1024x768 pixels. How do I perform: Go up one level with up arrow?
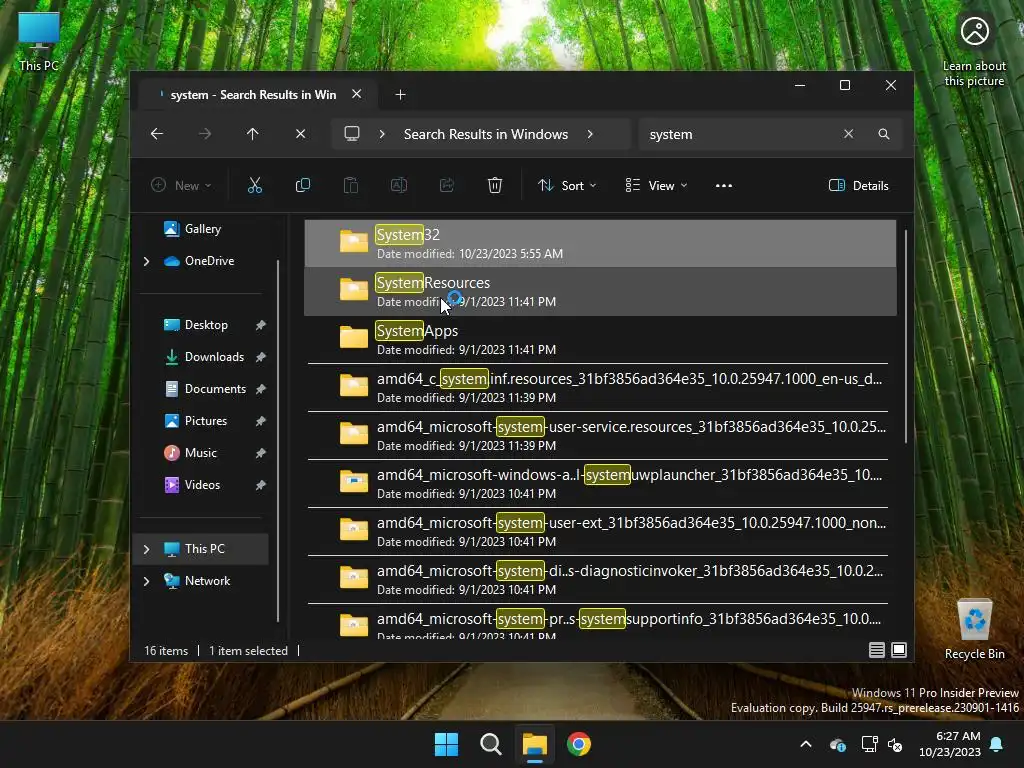pyautogui.click(x=253, y=134)
